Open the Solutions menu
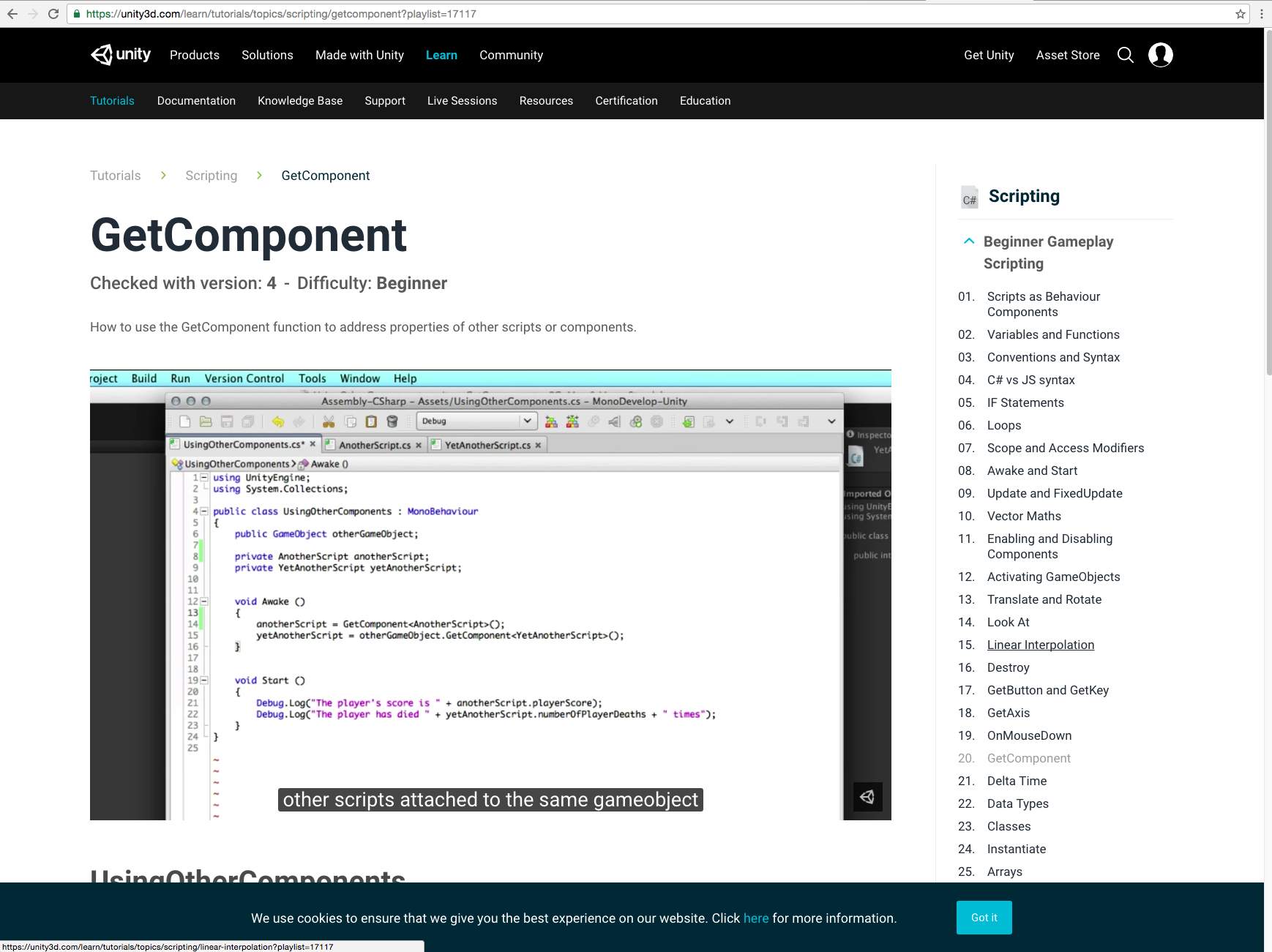 [x=267, y=55]
